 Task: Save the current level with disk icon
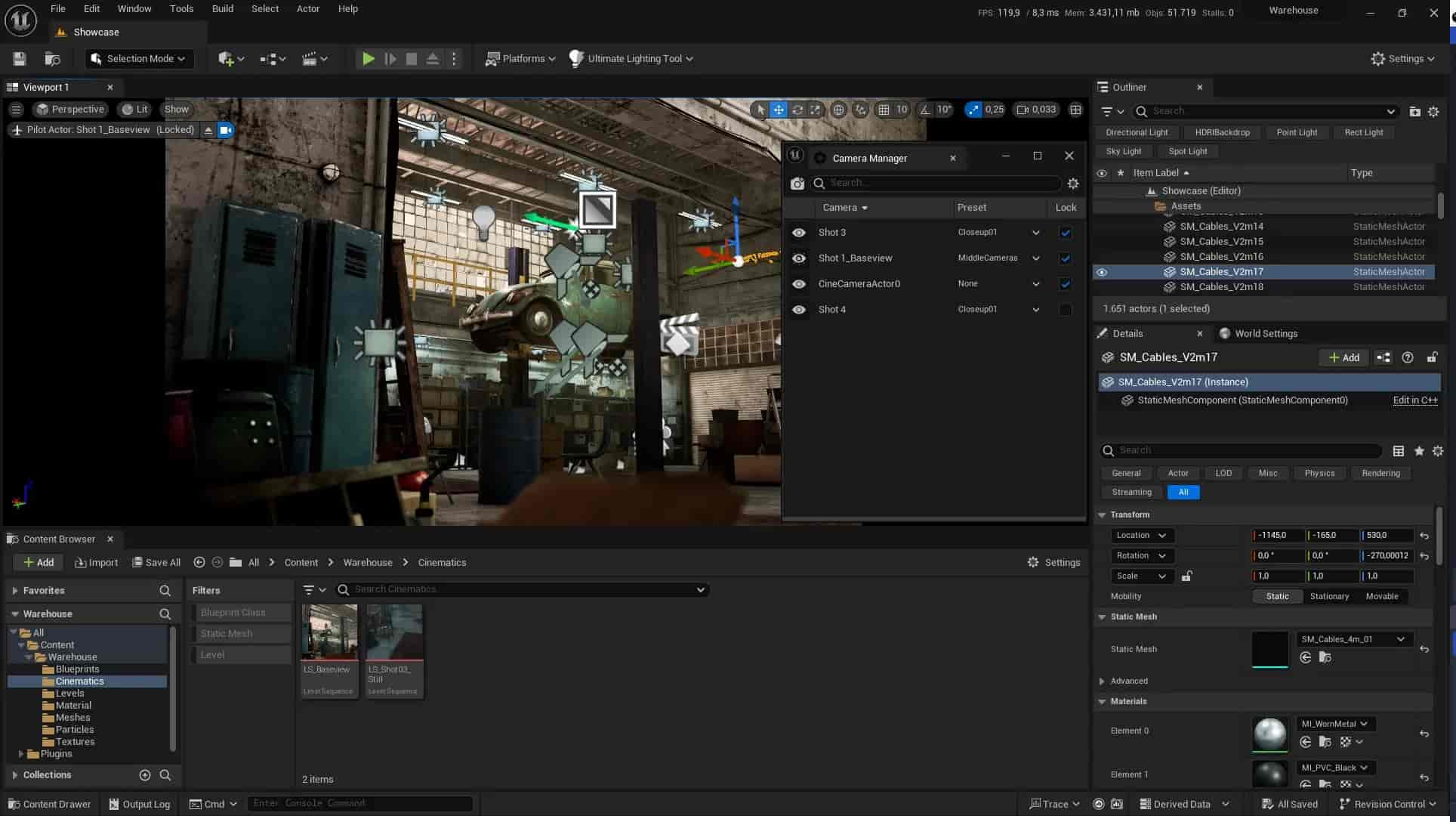[20, 59]
